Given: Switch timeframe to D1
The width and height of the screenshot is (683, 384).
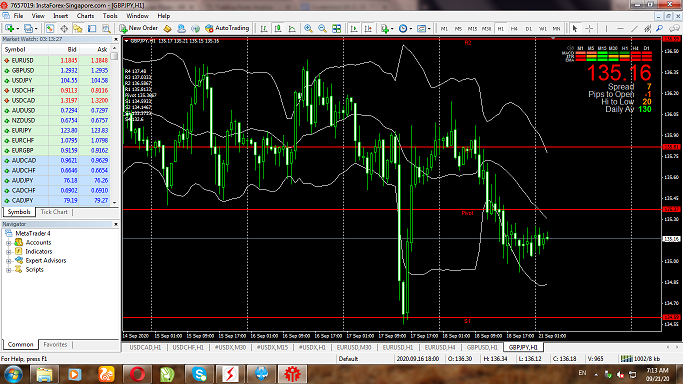Looking at the screenshot, I should coord(528,28).
